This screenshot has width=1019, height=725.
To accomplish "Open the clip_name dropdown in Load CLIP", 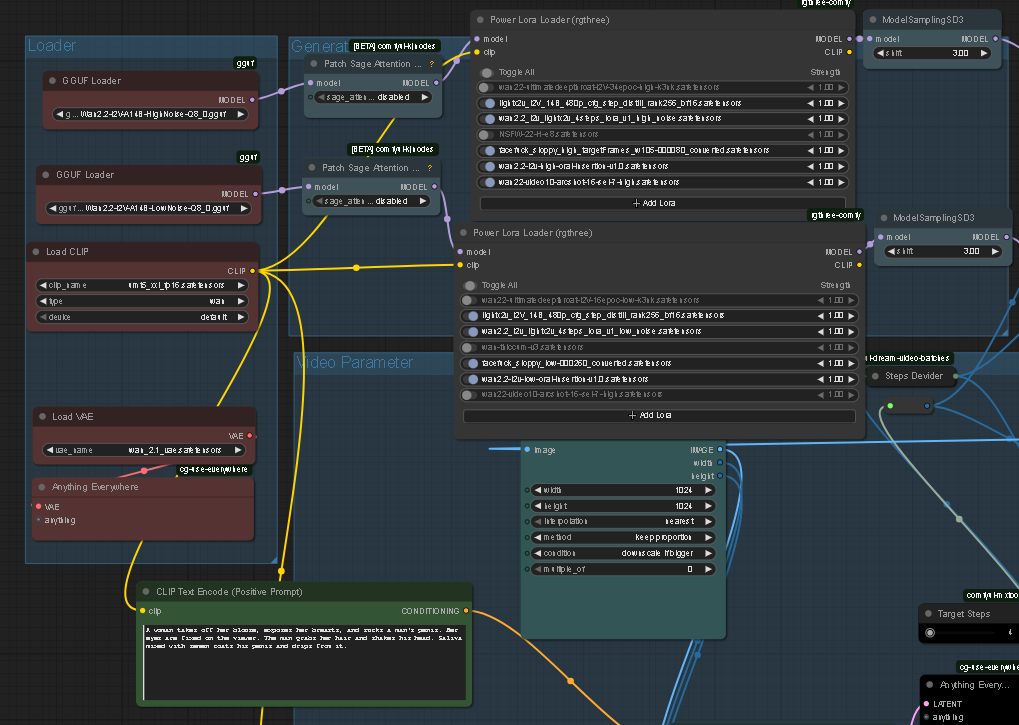I will pos(143,285).
